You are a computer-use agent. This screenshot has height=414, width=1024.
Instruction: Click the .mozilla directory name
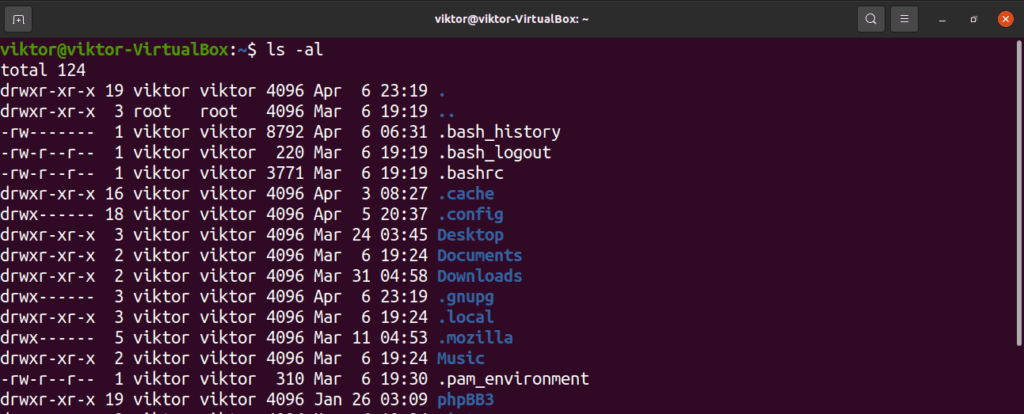tap(475, 338)
